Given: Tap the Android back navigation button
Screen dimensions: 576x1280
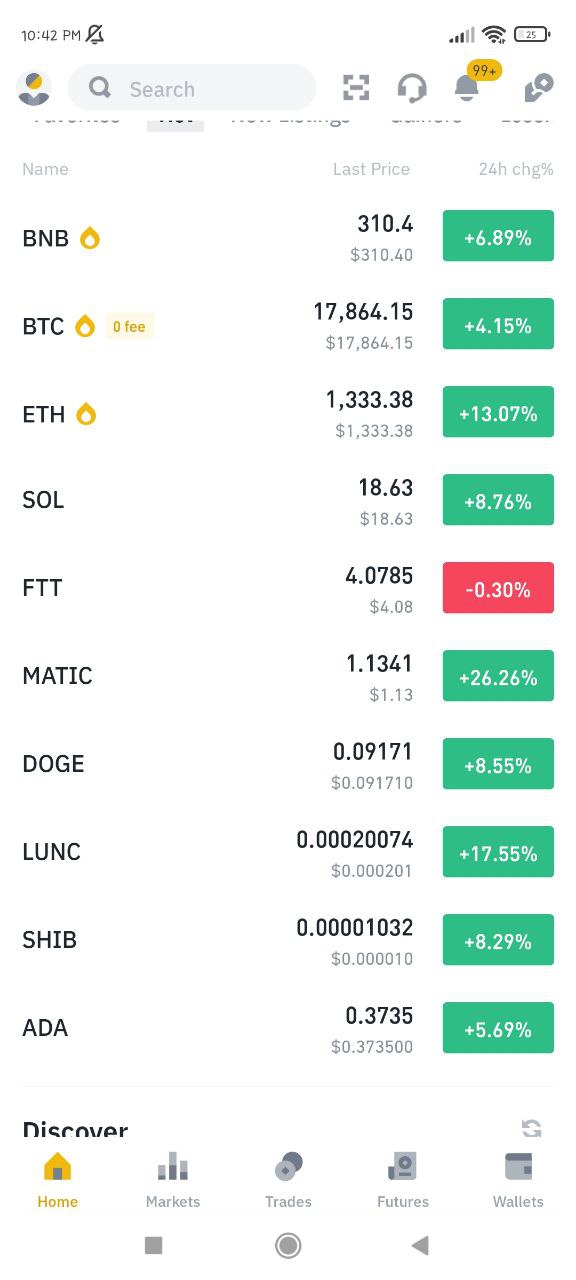Looking at the screenshot, I should coord(420,1245).
